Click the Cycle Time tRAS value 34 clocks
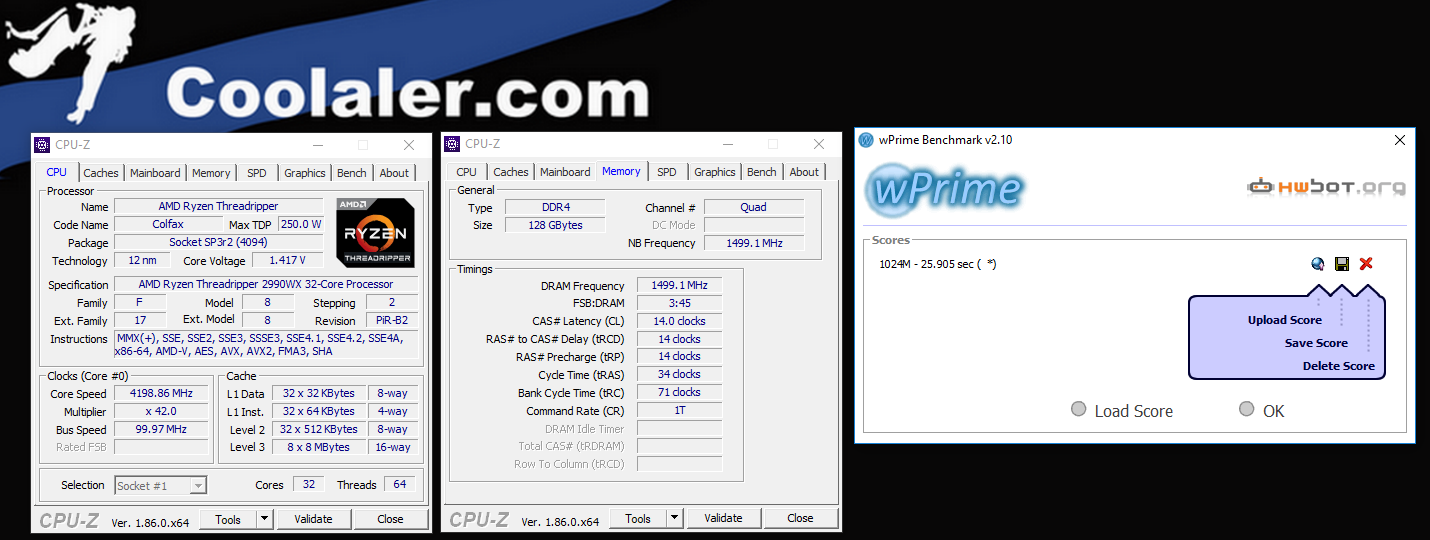 [679, 374]
